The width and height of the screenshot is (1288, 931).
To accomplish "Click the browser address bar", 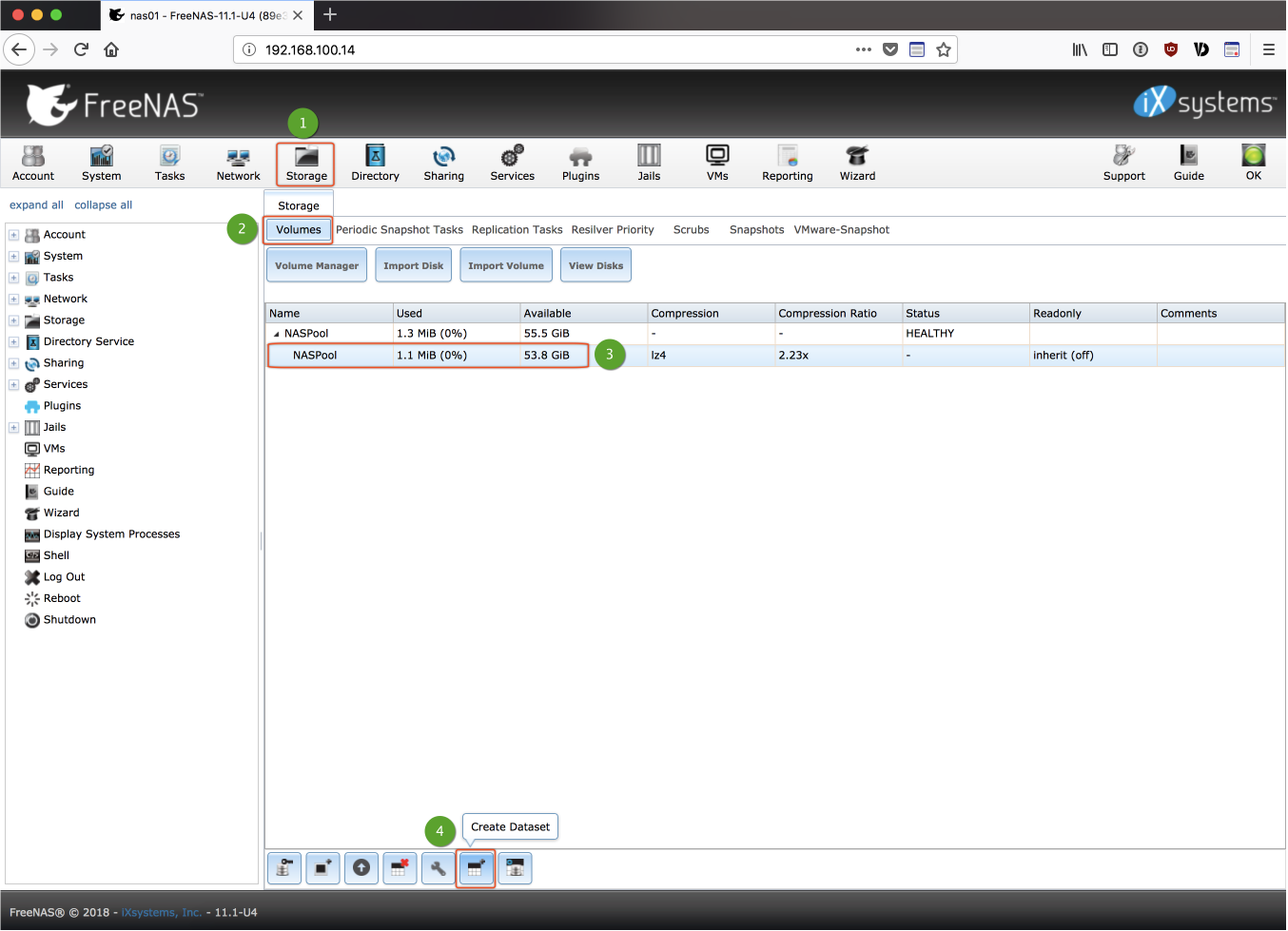I will [x=552, y=50].
